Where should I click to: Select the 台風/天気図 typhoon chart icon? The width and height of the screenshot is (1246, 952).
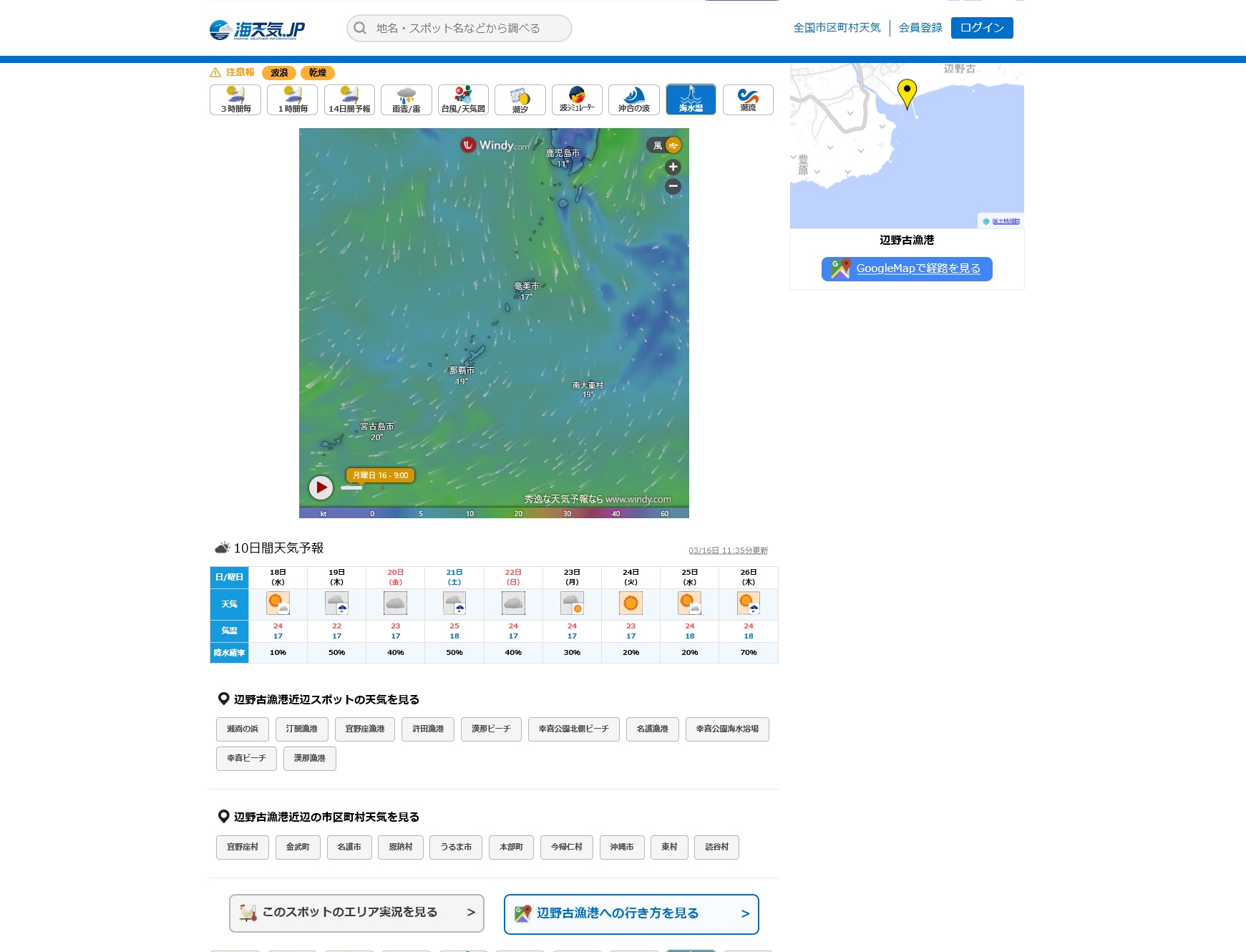coord(463,99)
